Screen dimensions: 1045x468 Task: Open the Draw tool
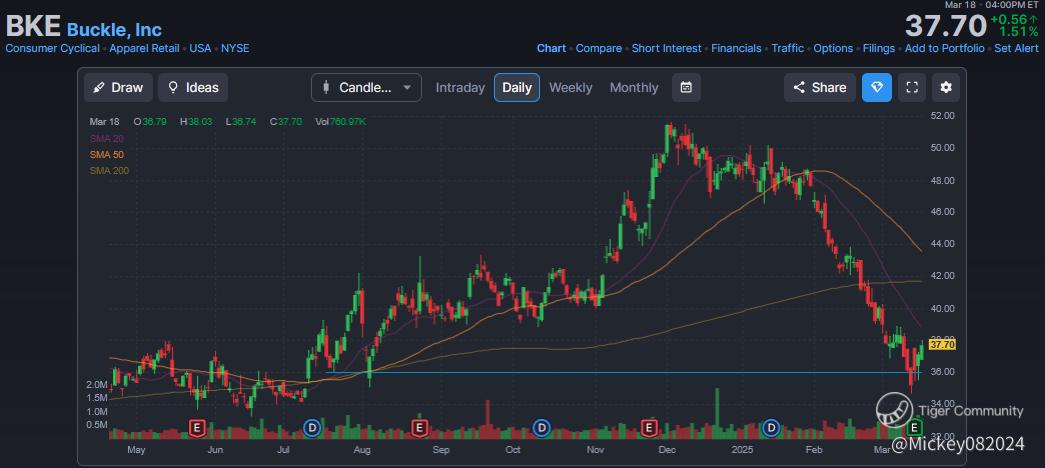119,87
